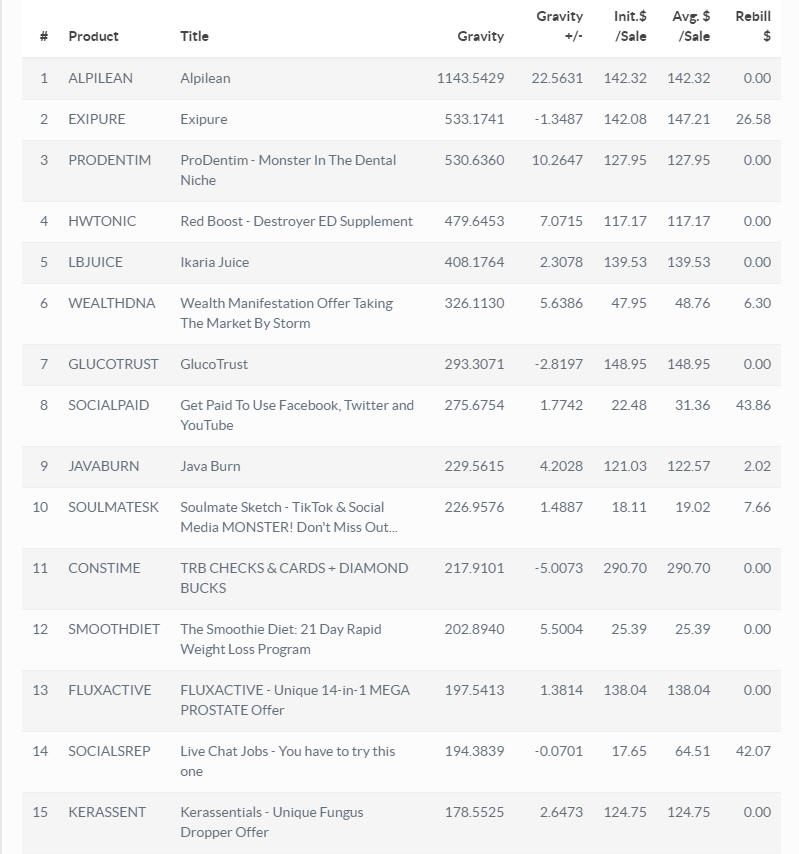
Task: Click gravity change value 22.5631
Action: [557, 78]
